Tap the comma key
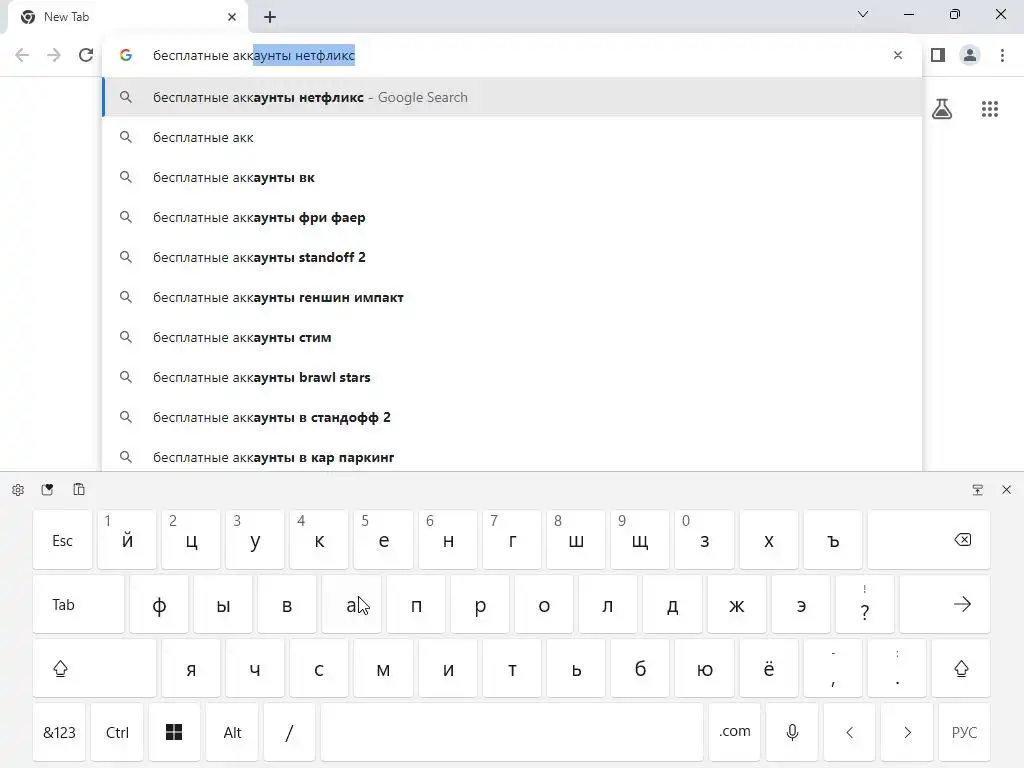Viewport: 1024px width, 768px height. pyautogui.click(x=833, y=669)
